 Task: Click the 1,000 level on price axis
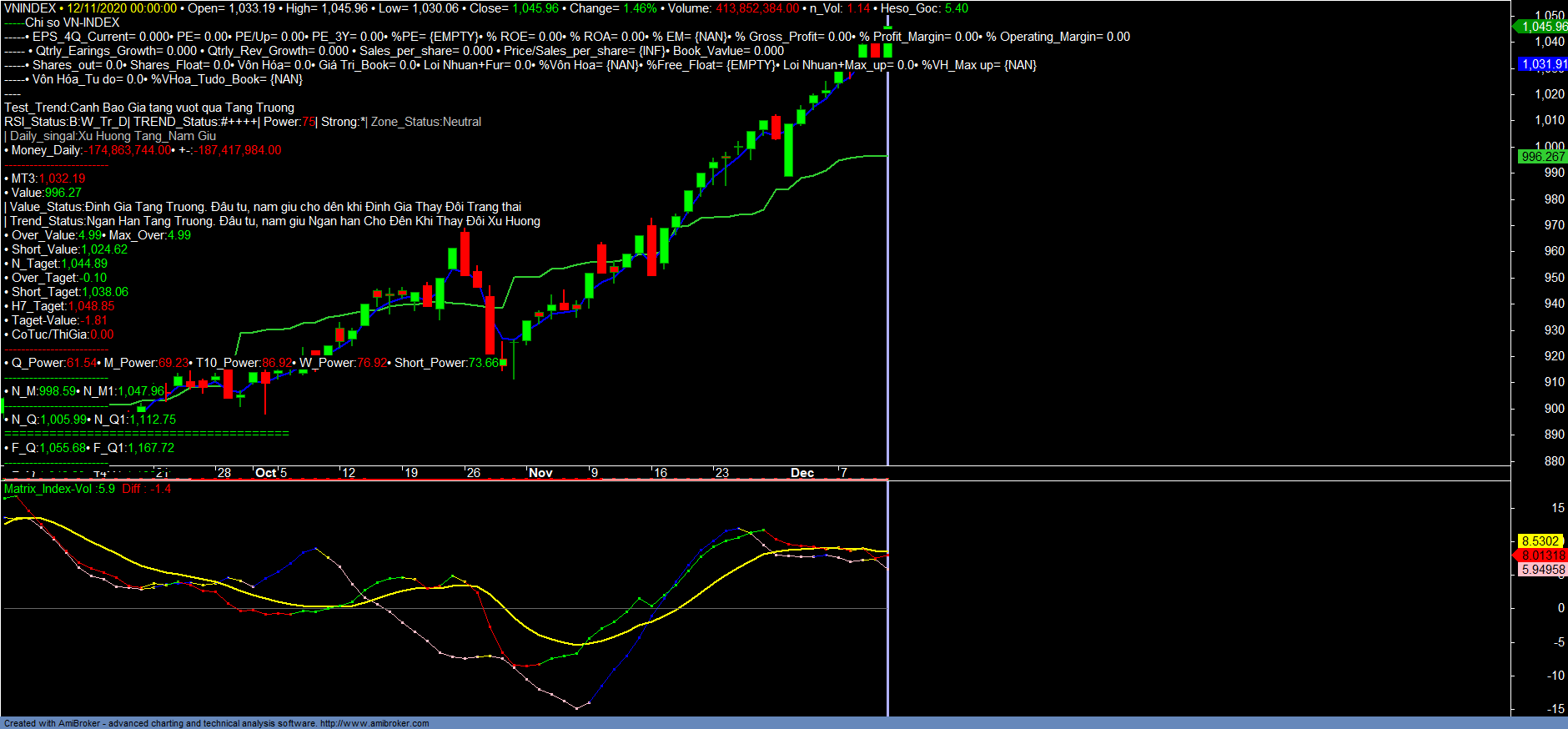(1550, 147)
